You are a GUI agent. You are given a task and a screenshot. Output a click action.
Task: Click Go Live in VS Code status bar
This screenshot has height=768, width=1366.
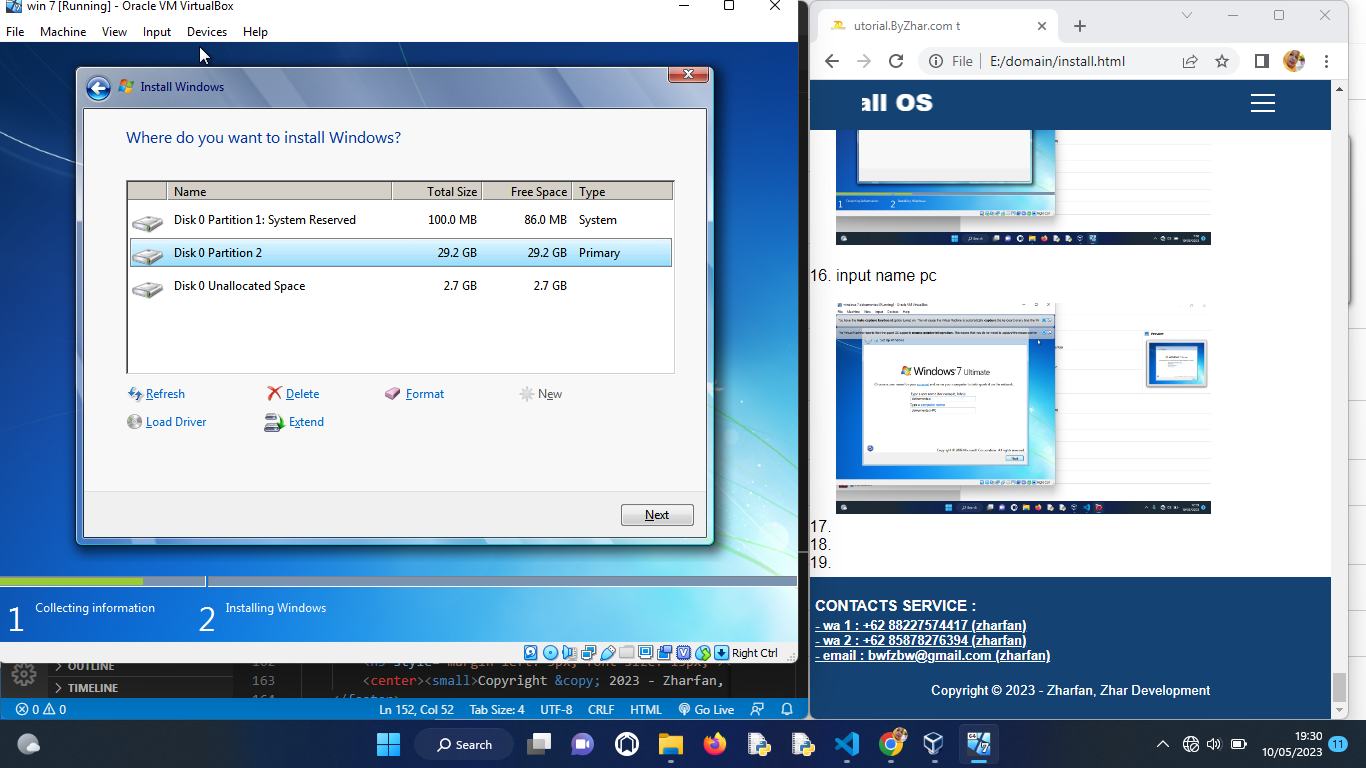coord(706,710)
